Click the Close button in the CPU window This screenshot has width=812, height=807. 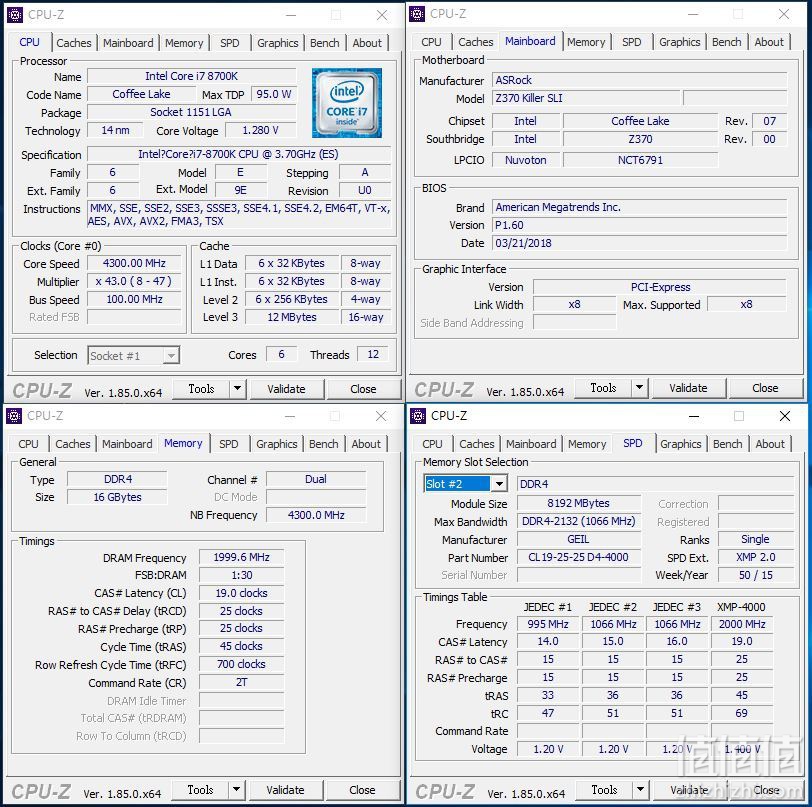pos(363,389)
